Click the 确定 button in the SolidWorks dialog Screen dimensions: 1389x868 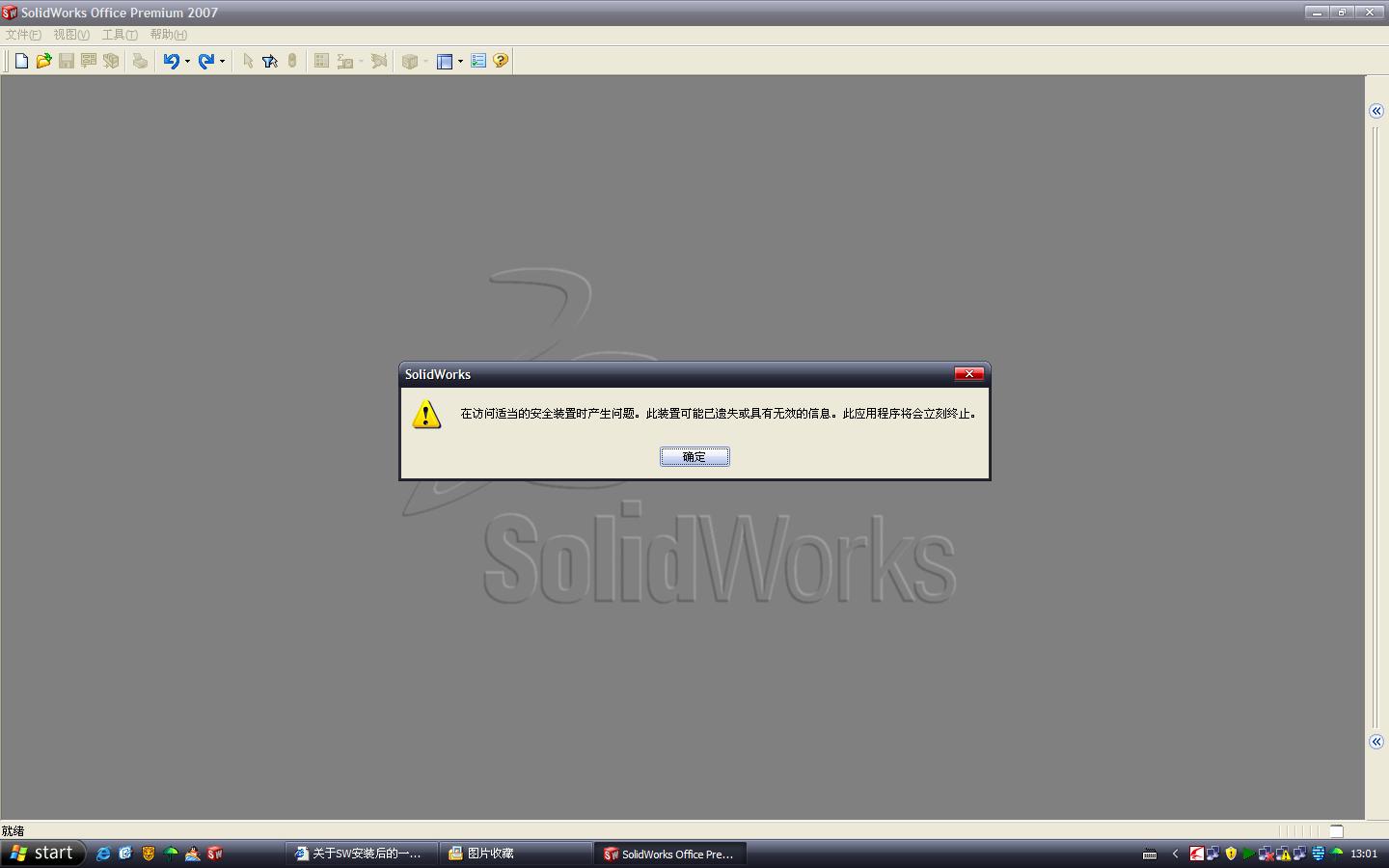(694, 457)
